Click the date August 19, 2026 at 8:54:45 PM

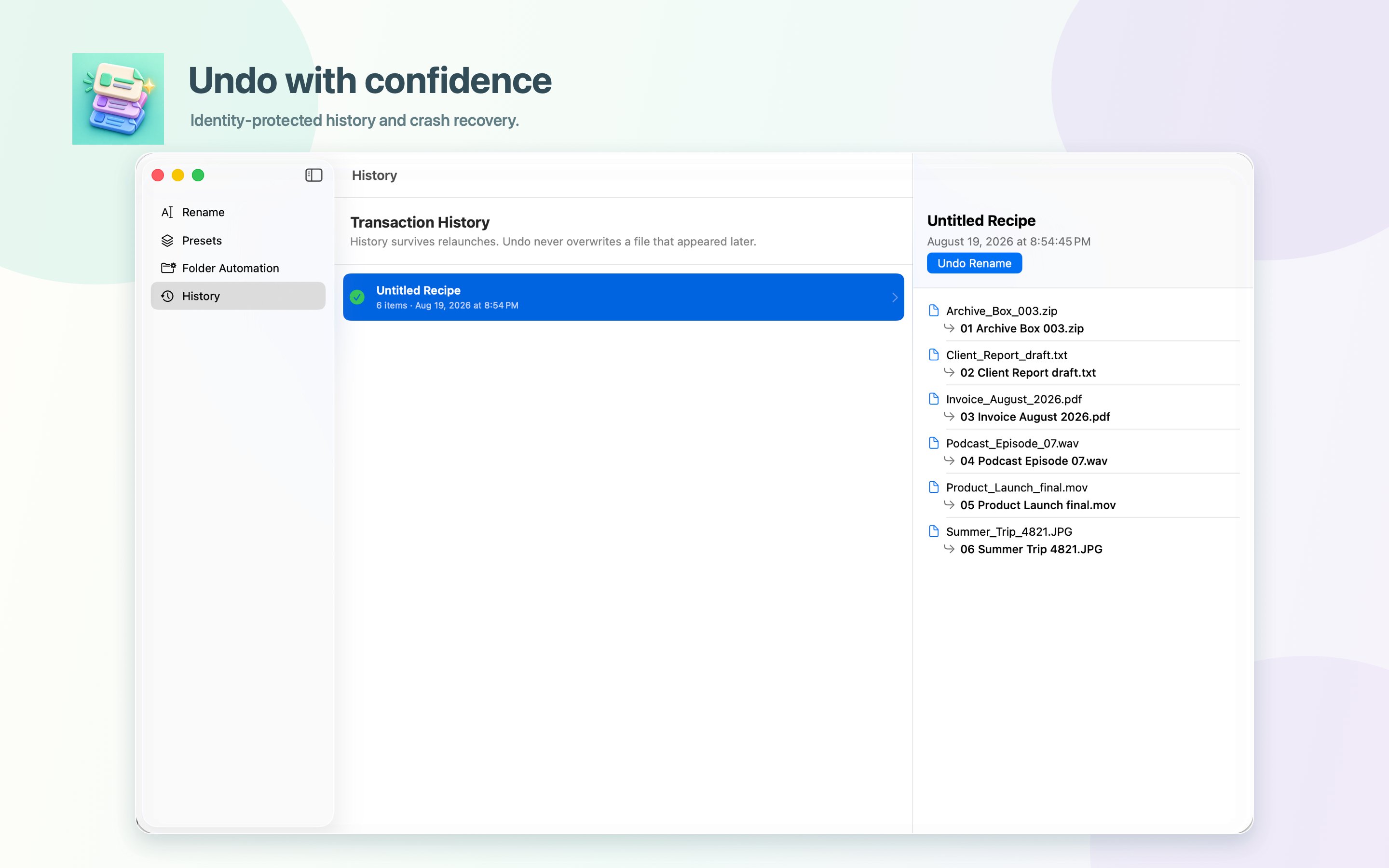pyautogui.click(x=1008, y=242)
